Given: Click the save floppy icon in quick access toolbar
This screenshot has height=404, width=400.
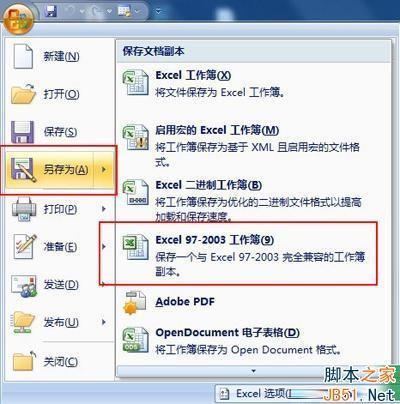Looking at the screenshot, I should point(50,12).
